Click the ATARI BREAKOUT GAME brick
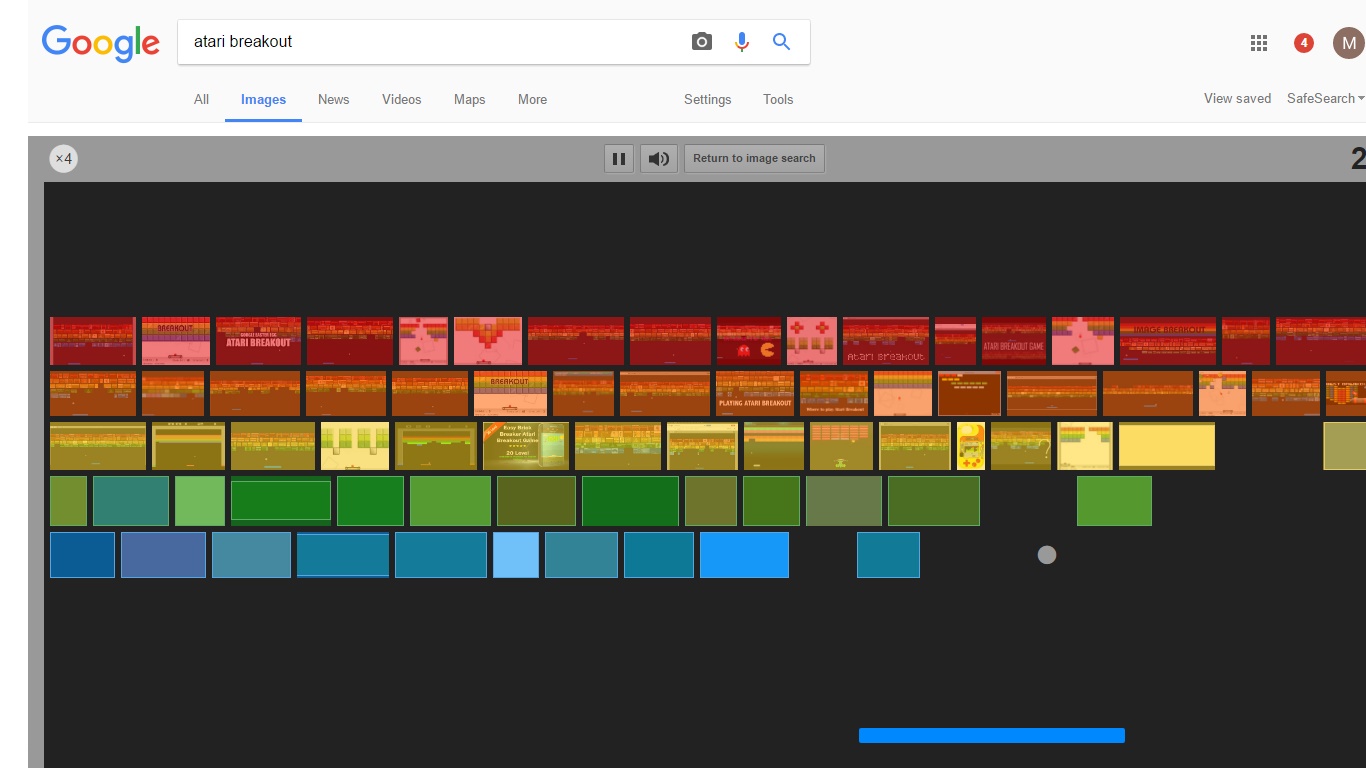 click(x=1013, y=341)
